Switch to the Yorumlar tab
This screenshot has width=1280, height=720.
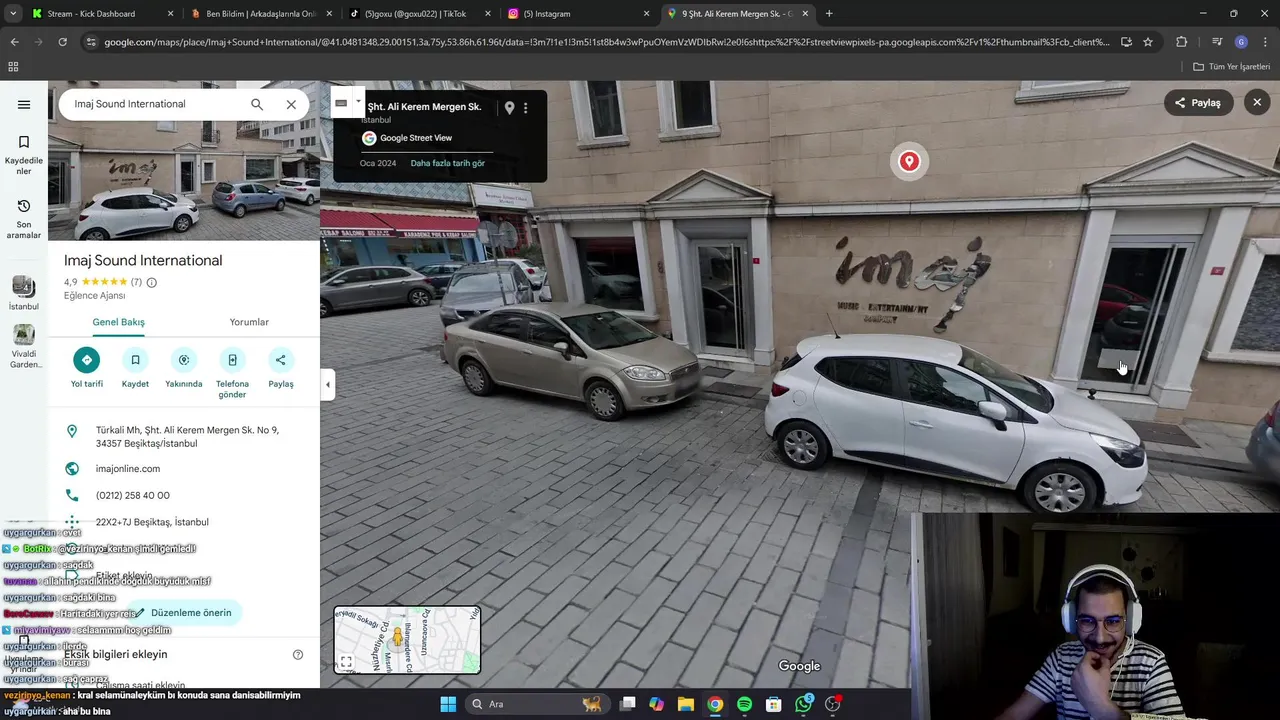click(249, 322)
